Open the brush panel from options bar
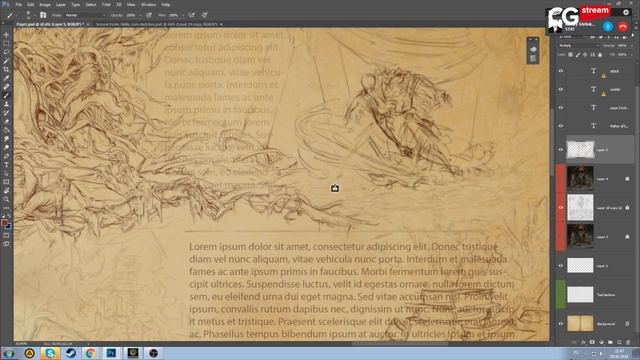 [x=43, y=15]
